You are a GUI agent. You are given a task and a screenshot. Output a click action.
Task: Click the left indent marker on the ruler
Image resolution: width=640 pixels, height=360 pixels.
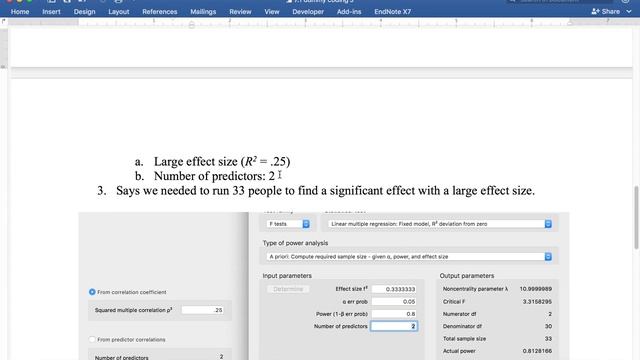pyautogui.click(x=191, y=25)
